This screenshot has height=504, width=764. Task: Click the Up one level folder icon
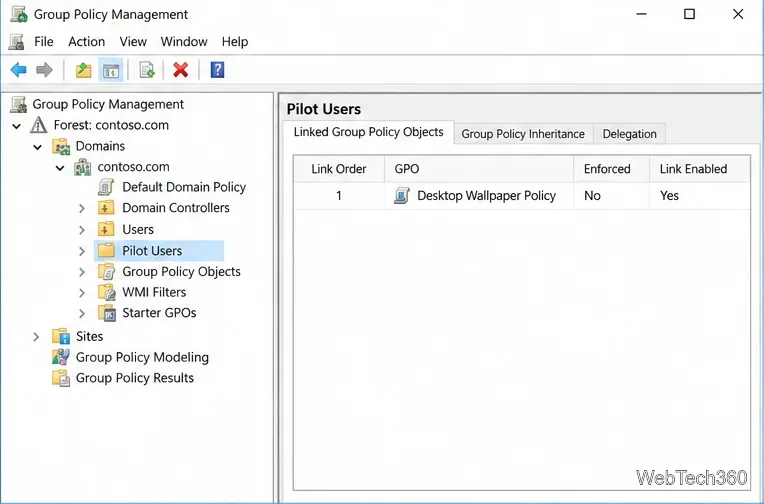[83, 70]
